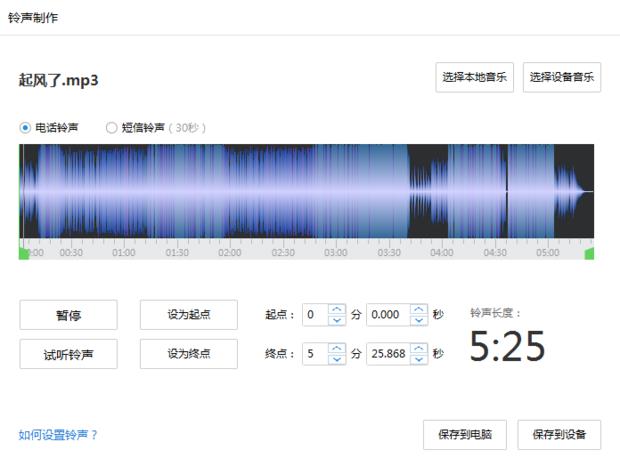Click the waveform at the 02:30 mark
This screenshot has height=458, width=620.
(283, 192)
